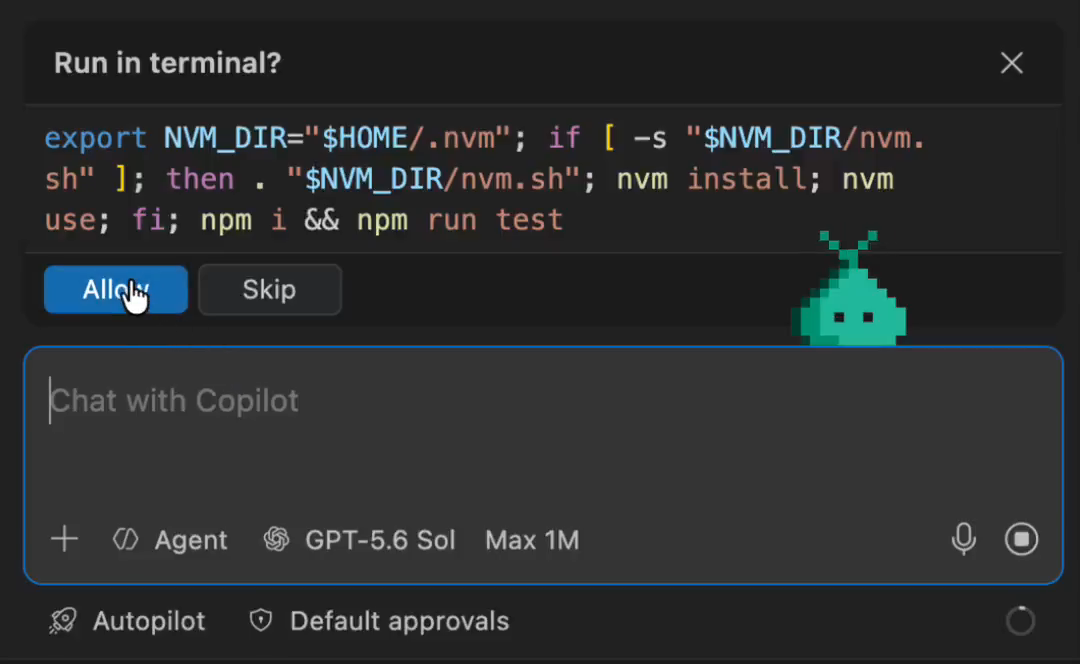This screenshot has height=664, width=1080.
Task: Click the 'Run in terminal?' heading
Action: pyautogui.click(x=167, y=63)
